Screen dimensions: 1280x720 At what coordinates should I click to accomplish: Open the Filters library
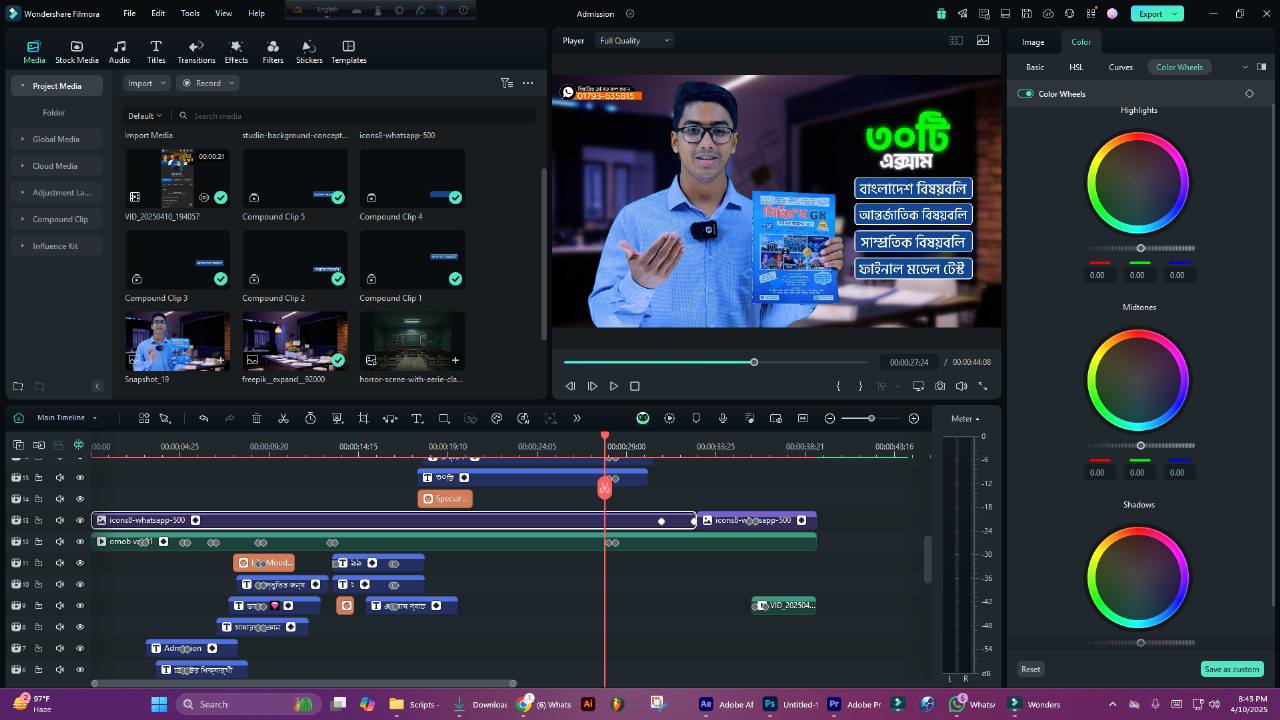tap(272, 52)
